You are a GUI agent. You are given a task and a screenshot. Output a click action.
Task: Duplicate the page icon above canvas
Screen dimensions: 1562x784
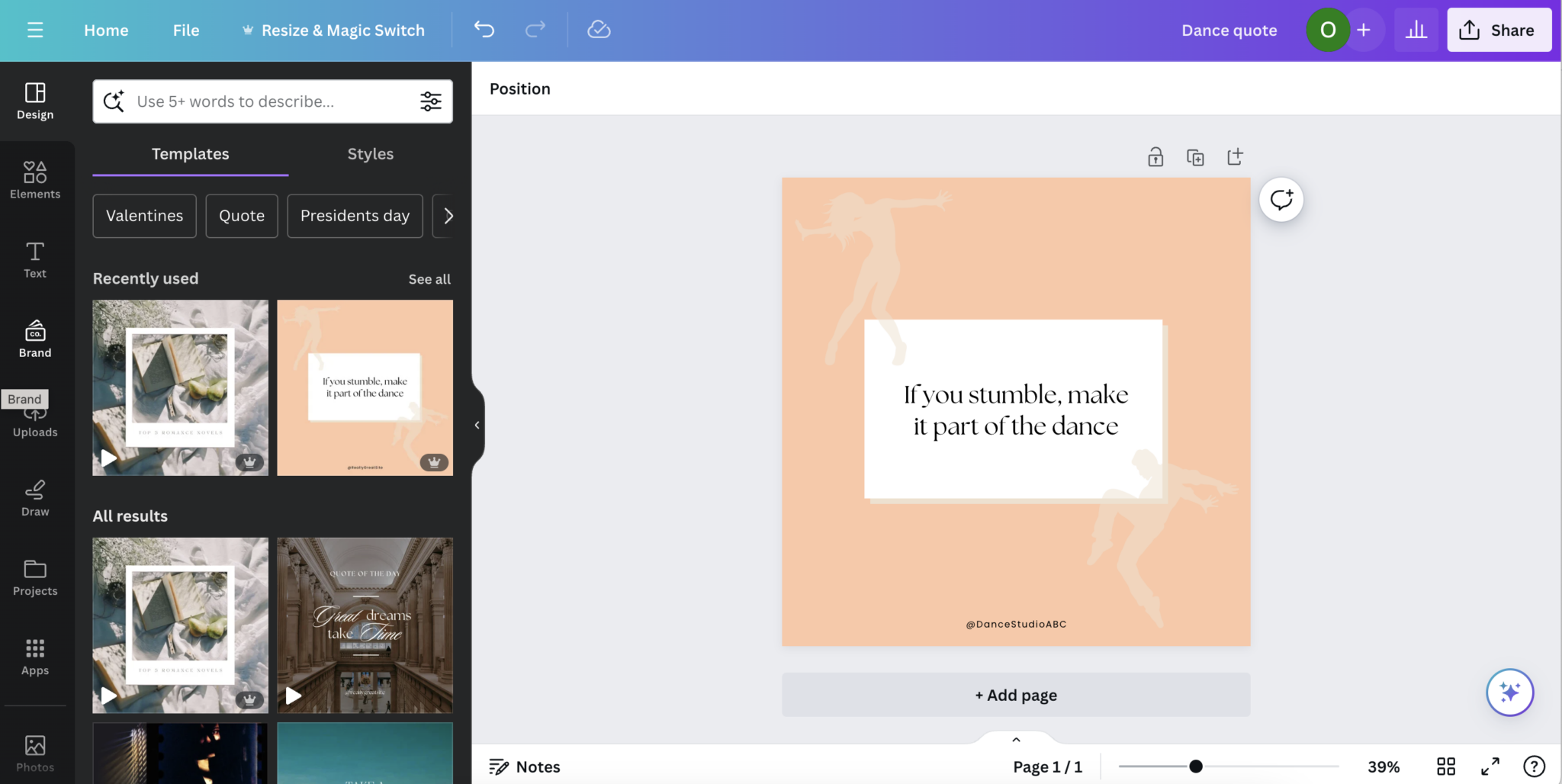(1195, 157)
